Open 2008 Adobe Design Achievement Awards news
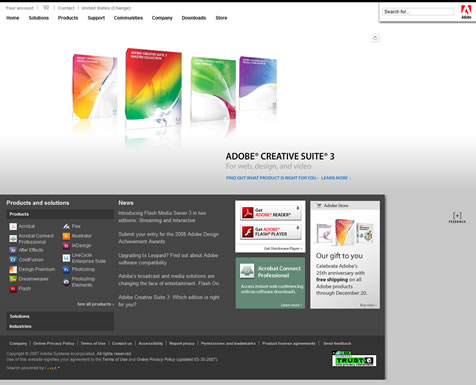 tap(169, 238)
